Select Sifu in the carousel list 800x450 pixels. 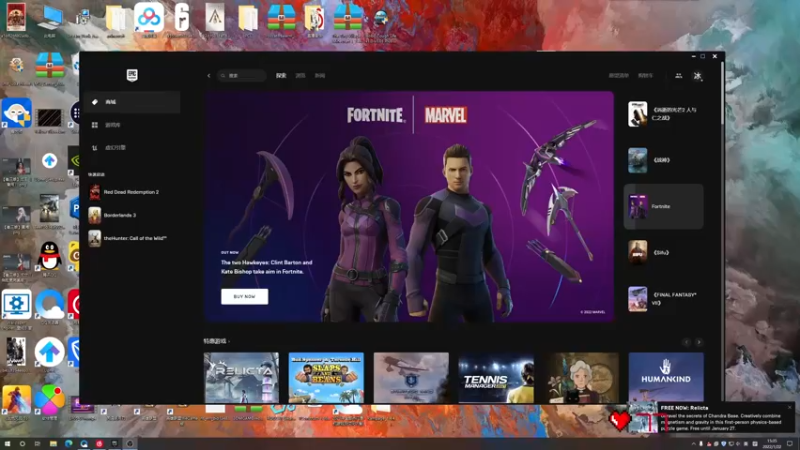pyautogui.click(x=664, y=253)
